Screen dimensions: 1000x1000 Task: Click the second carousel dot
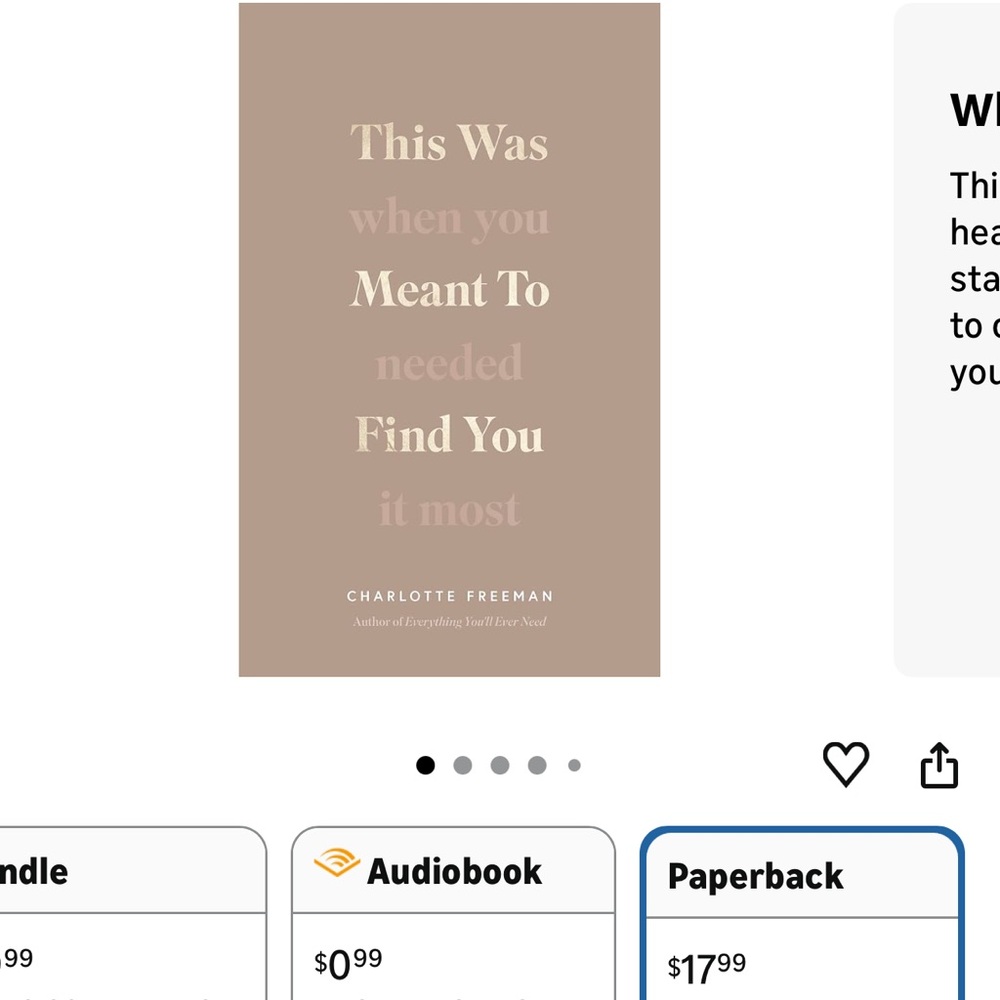coord(463,764)
